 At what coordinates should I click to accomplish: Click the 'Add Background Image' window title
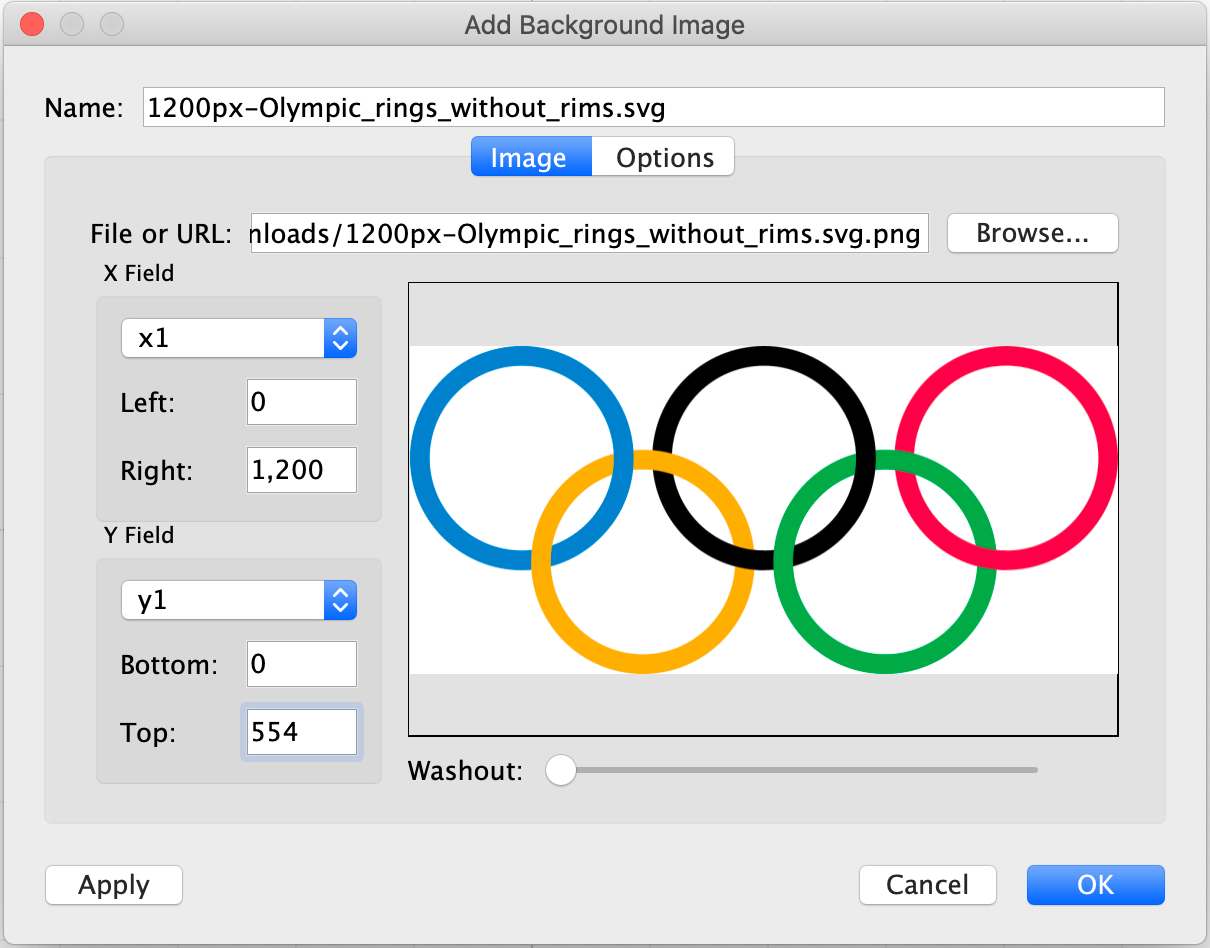tap(605, 25)
